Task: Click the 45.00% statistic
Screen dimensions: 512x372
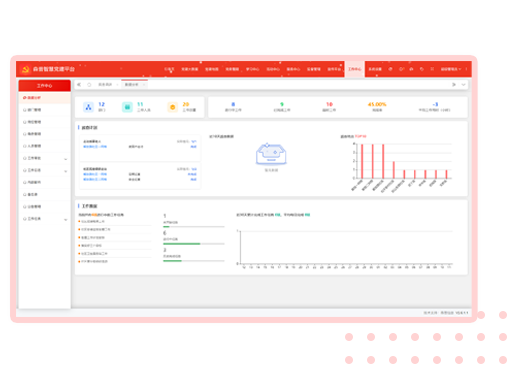Action: (377, 104)
